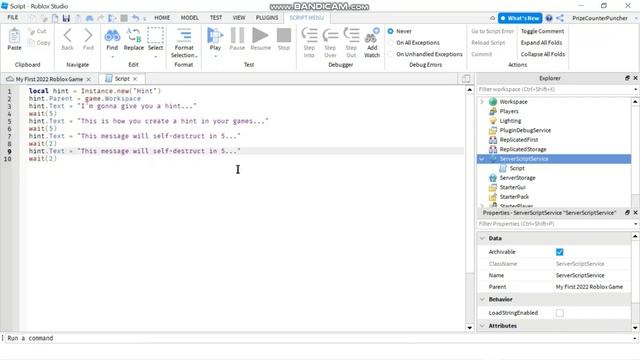Click the script editor scroll-down arrow
The image size is (640, 360).
tap(470, 327)
